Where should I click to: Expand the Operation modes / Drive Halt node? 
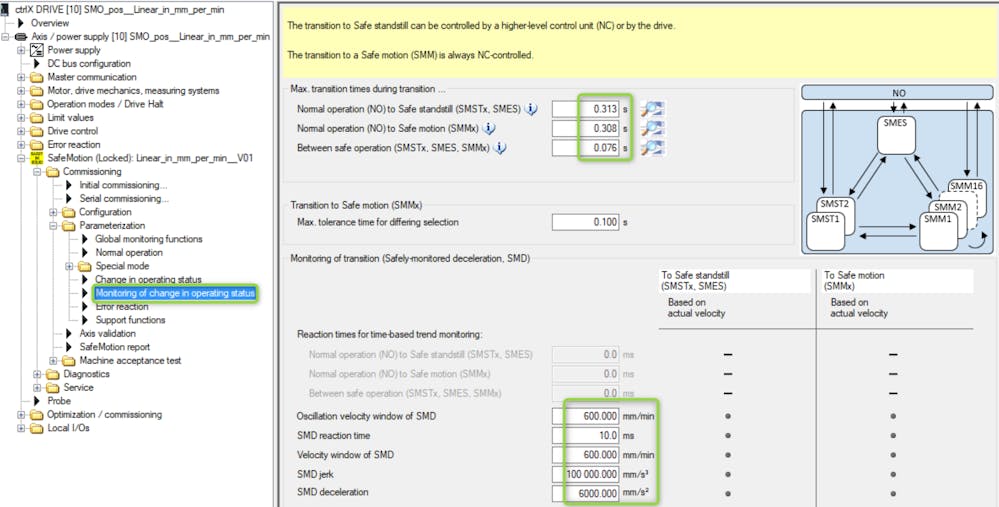(x=21, y=104)
